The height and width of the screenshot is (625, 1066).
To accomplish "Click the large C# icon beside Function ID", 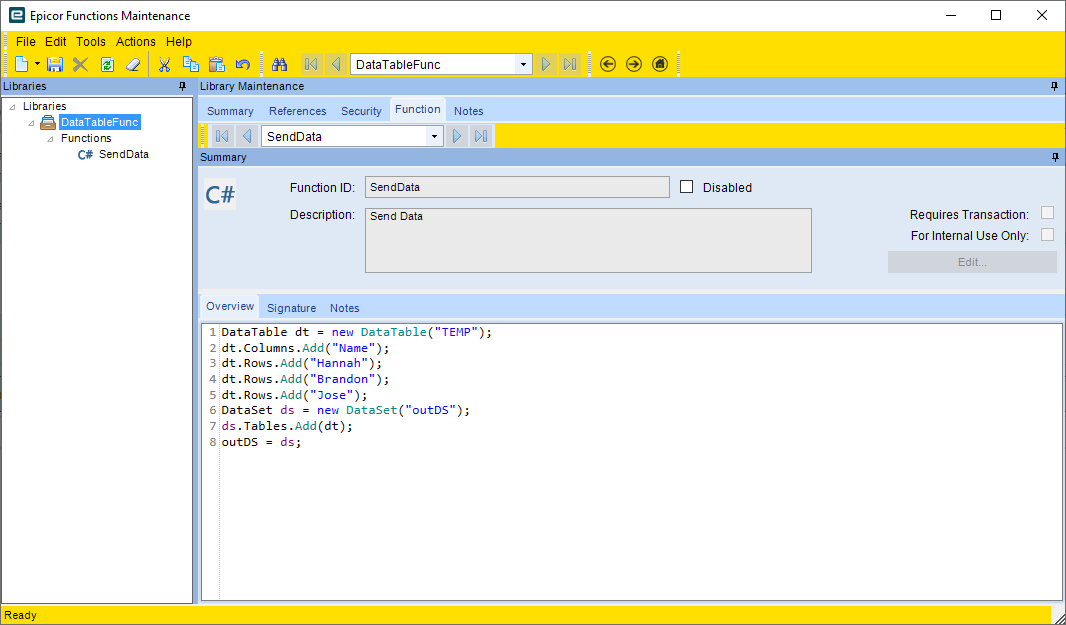I will [220, 195].
